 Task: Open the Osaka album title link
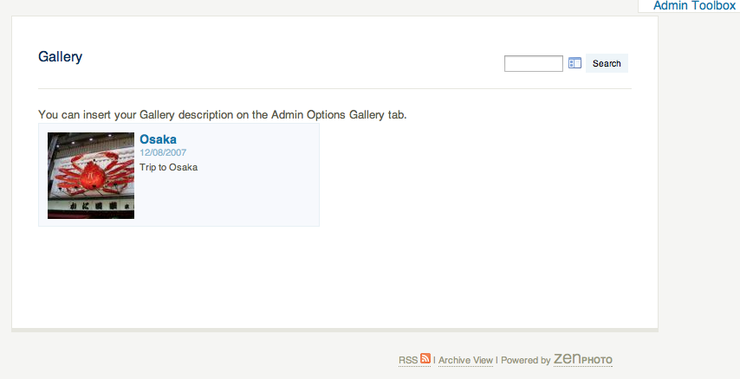tap(158, 139)
